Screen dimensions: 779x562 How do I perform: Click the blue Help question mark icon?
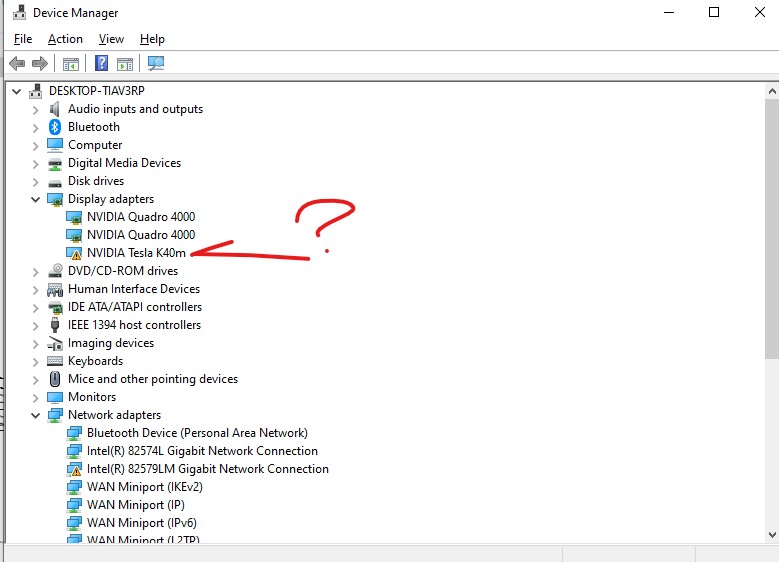coord(101,64)
